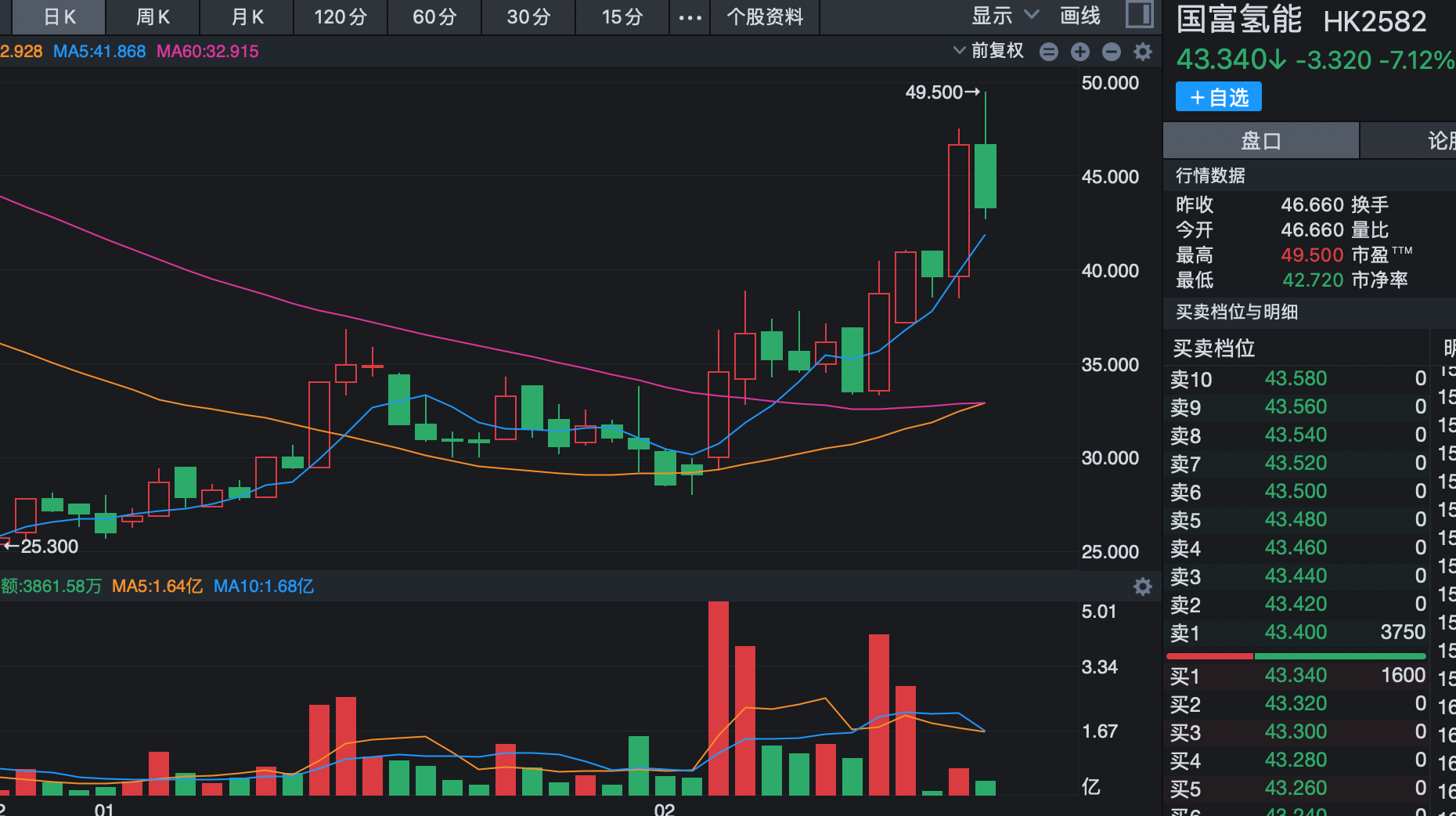
Task: Select the 盘口 order book tab
Action: pos(1261,141)
